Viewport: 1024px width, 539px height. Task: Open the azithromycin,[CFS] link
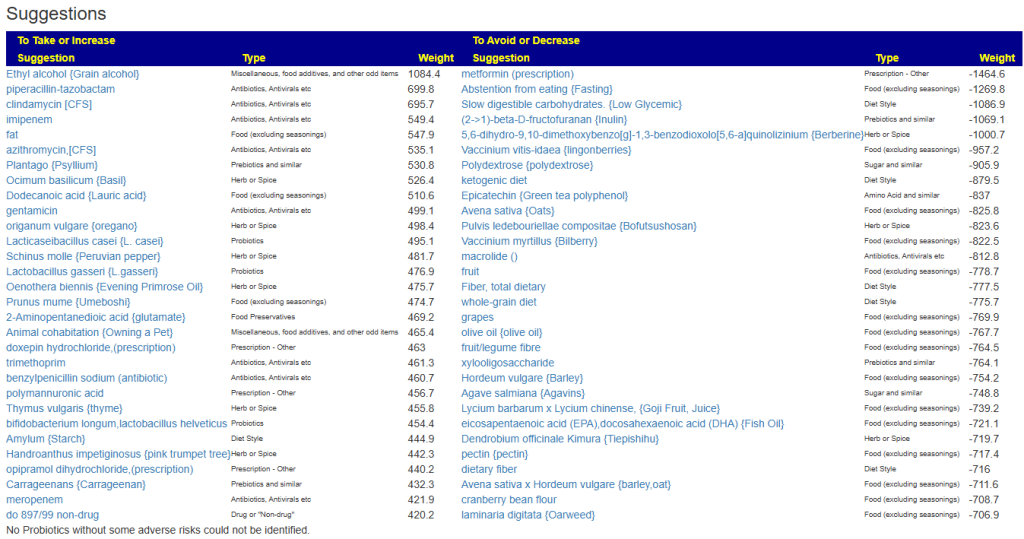click(51, 150)
